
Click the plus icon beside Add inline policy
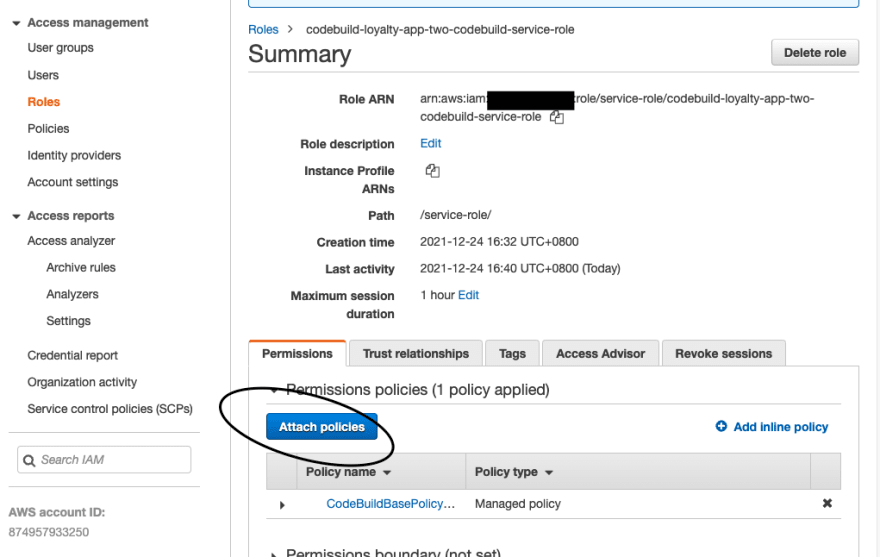coord(721,426)
